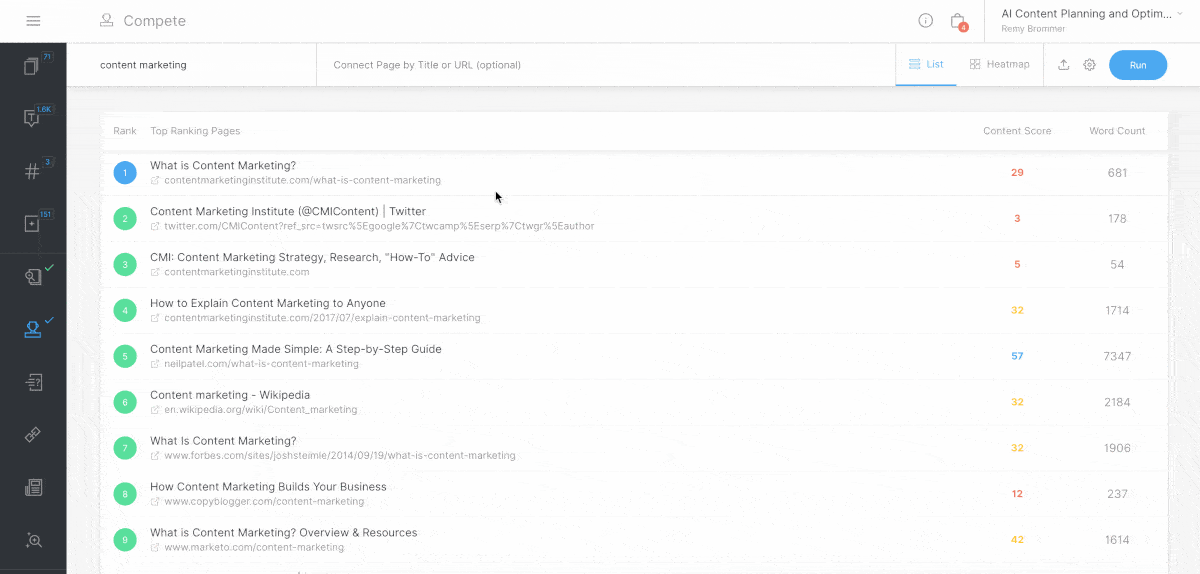Open the topics icon with 1.6K badge
Viewport: 1200px width, 574px height.
[x=32, y=118]
